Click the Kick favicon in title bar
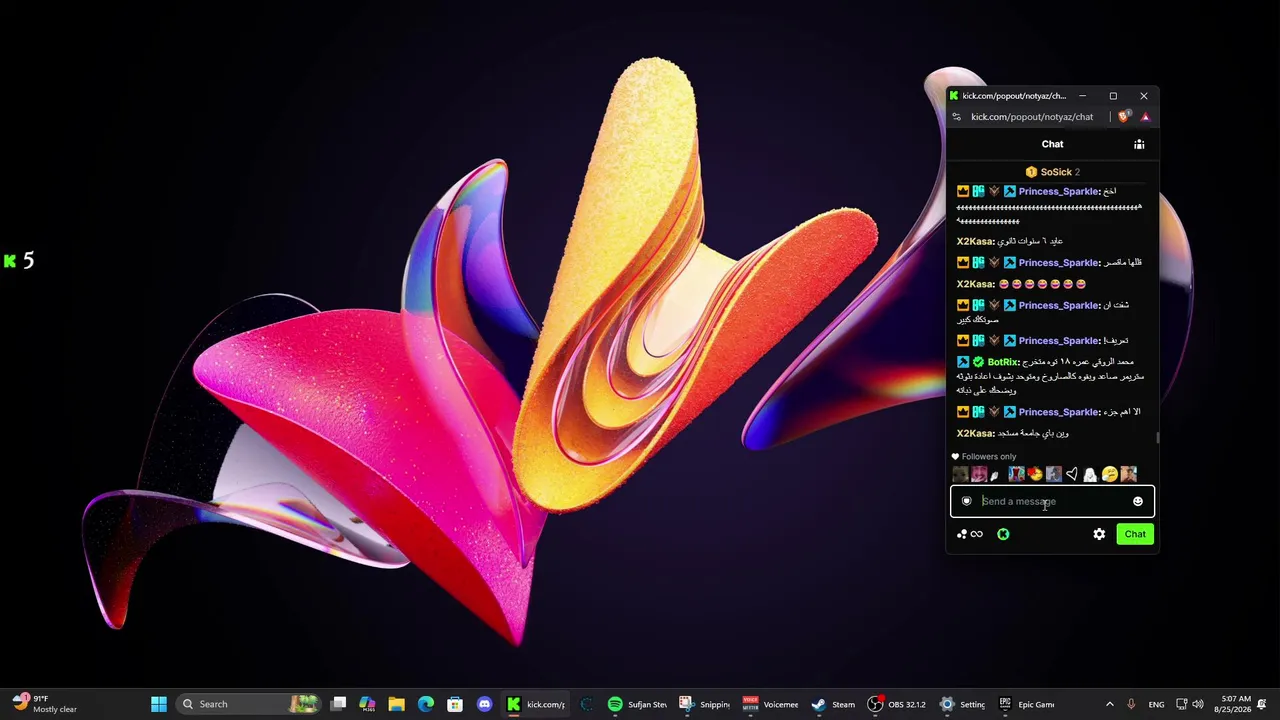Viewport: 1280px width, 720px height. click(x=954, y=96)
